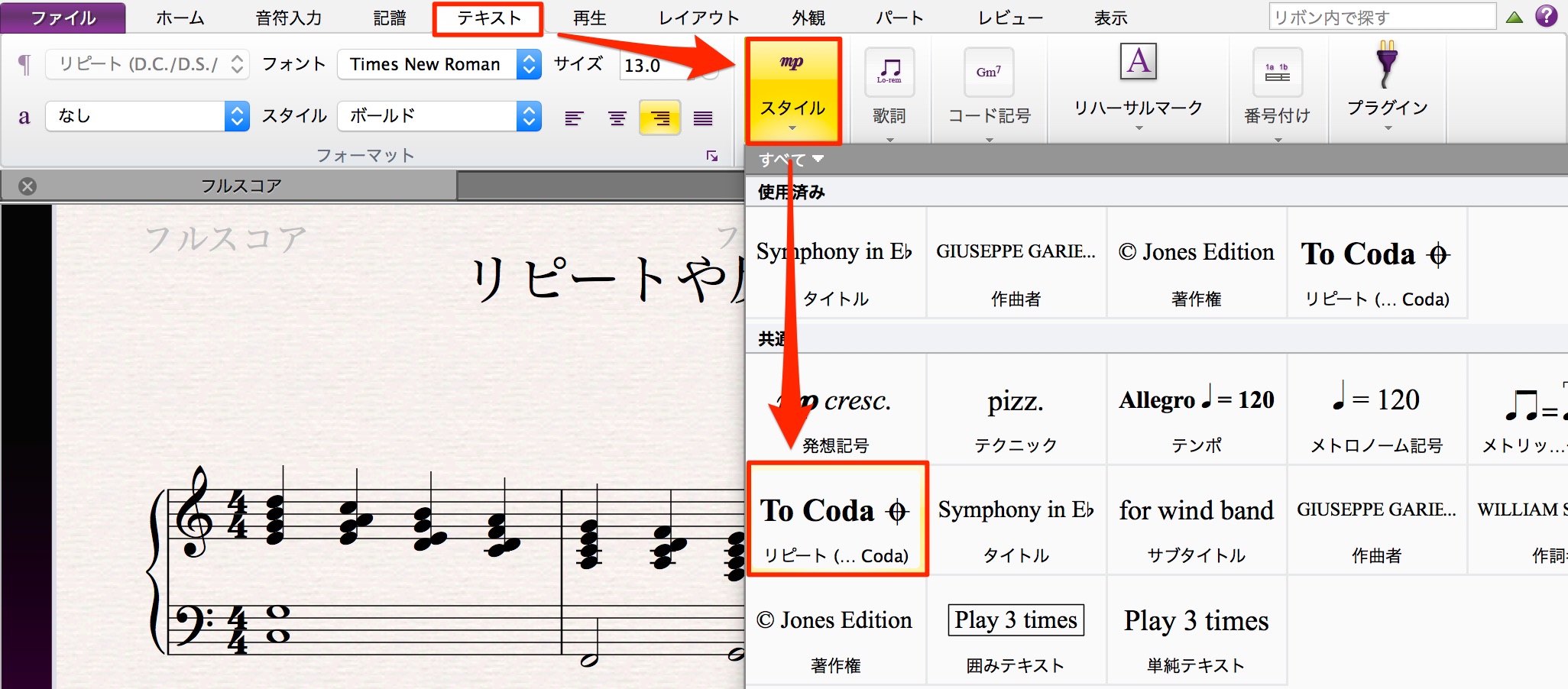The image size is (1568, 689).
Task: Click the リハーサルマーク rehearsal mark icon
Action: [x=1139, y=62]
